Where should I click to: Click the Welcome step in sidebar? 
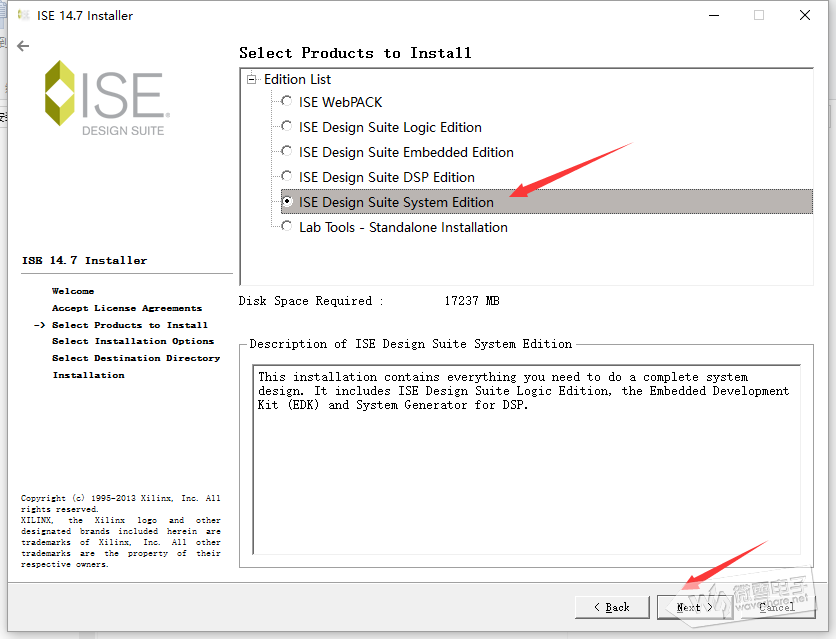73,291
